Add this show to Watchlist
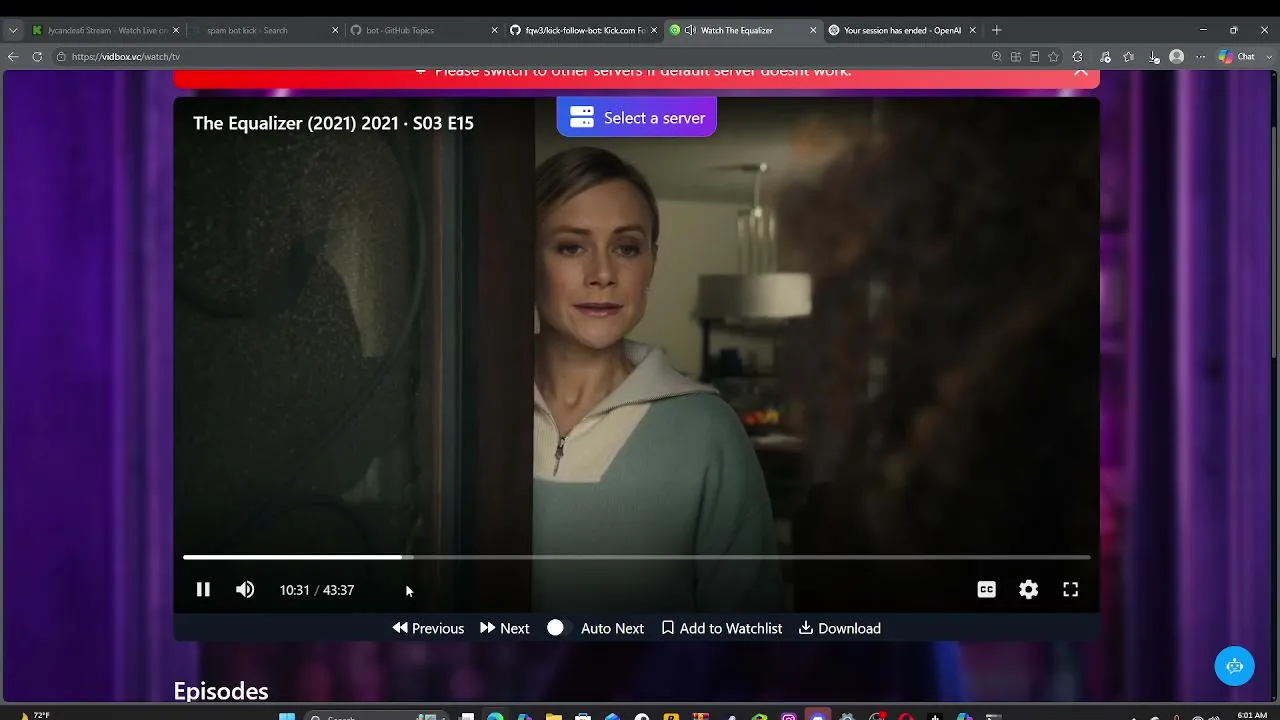Viewport: 1280px width, 720px height. click(x=722, y=628)
